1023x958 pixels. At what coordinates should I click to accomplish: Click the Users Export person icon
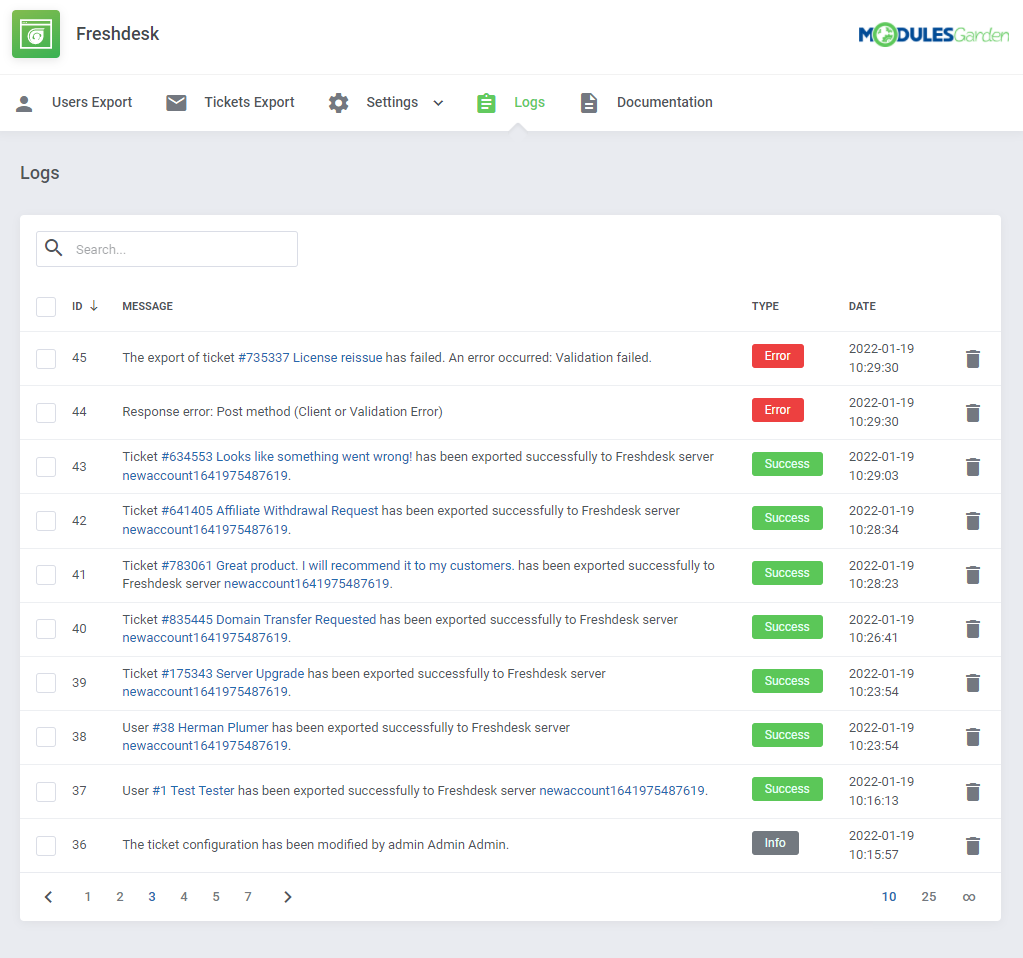[x=24, y=103]
